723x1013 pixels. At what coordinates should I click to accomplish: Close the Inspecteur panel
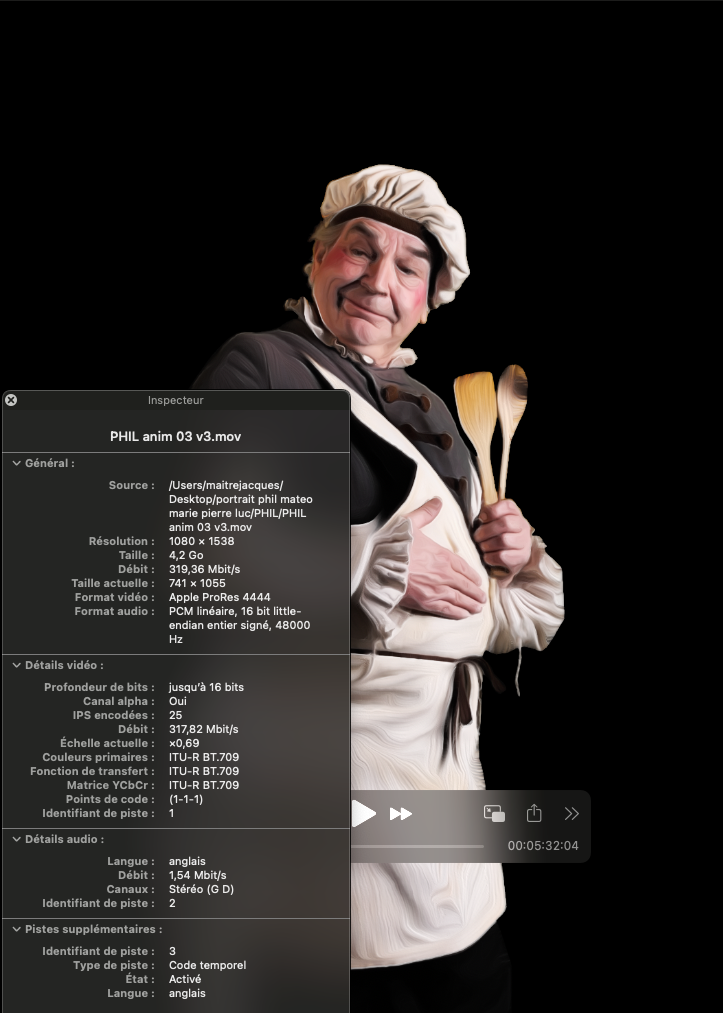point(11,400)
